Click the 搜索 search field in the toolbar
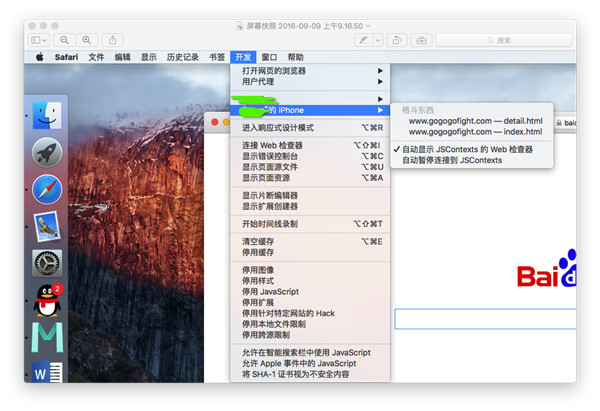 [x=517, y=40]
